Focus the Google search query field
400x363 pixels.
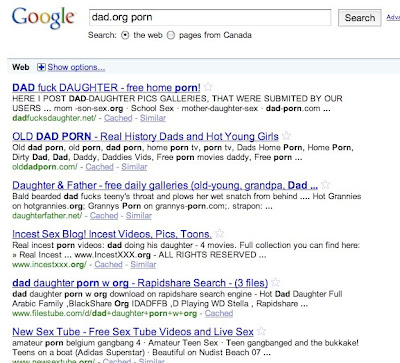210,17
